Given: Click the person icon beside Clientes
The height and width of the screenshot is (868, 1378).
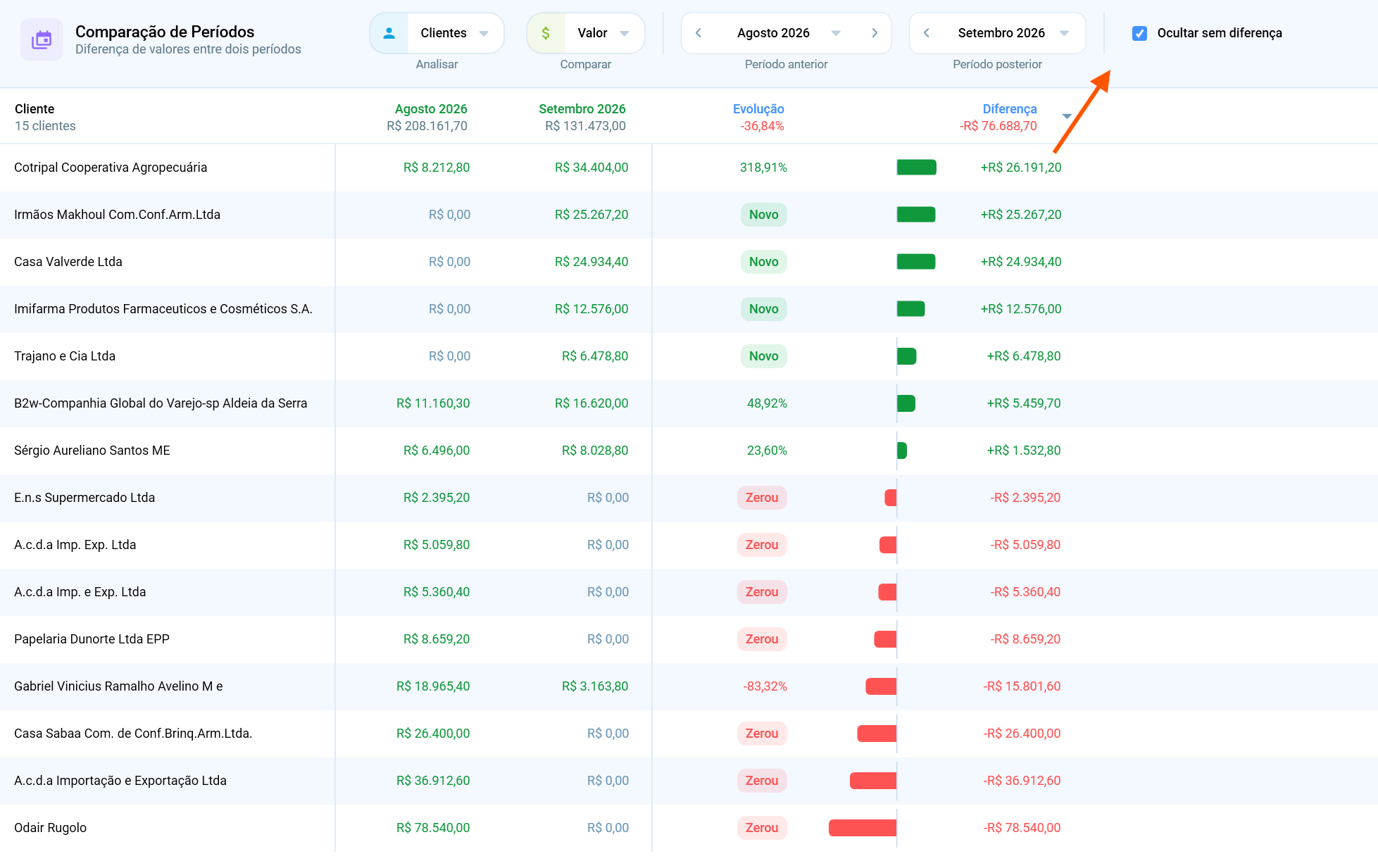Looking at the screenshot, I should point(389,33).
